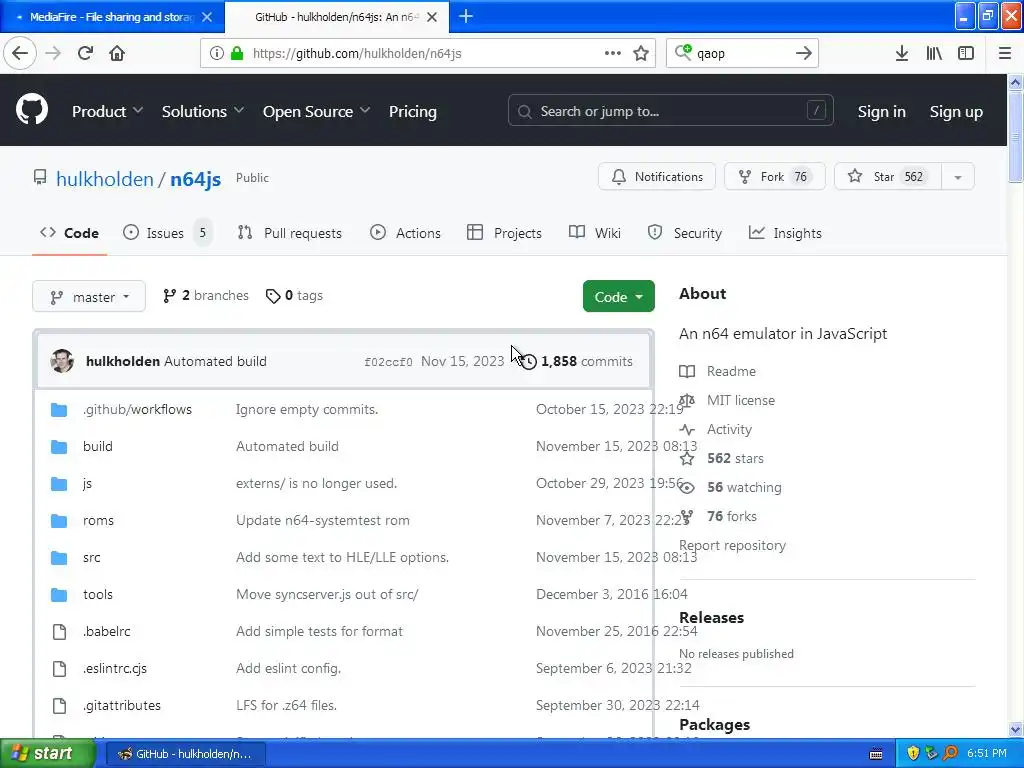Screen dimensions: 1024x768
Task: Open 1,858 commits link
Action: point(586,362)
